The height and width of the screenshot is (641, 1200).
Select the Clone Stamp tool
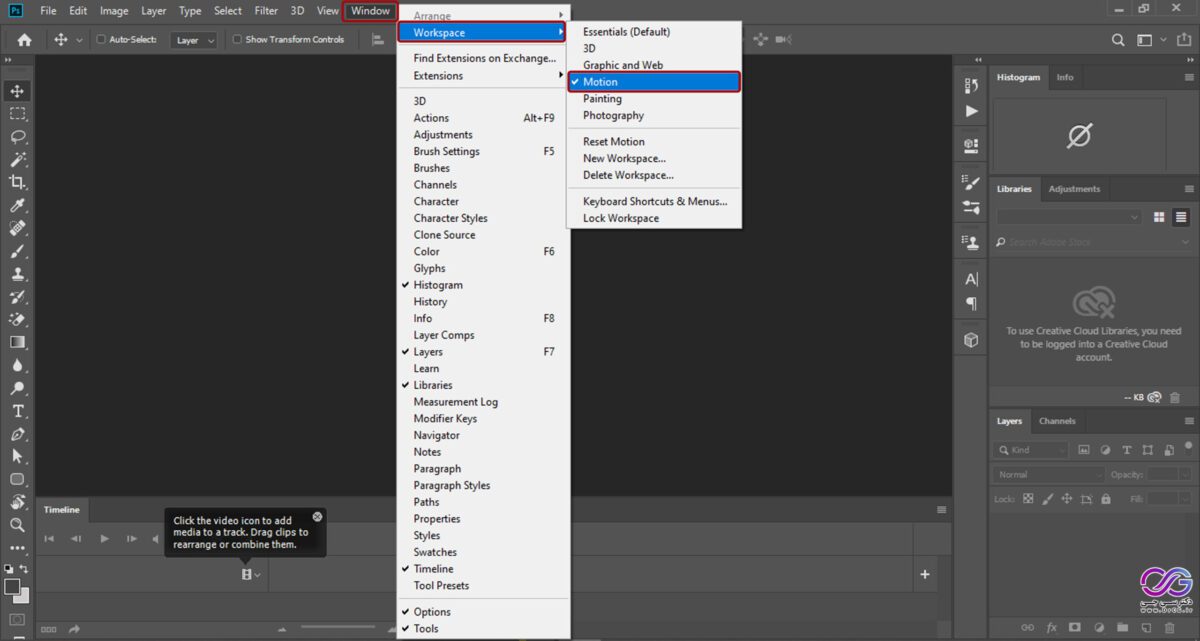pyautogui.click(x=17, y=274)
